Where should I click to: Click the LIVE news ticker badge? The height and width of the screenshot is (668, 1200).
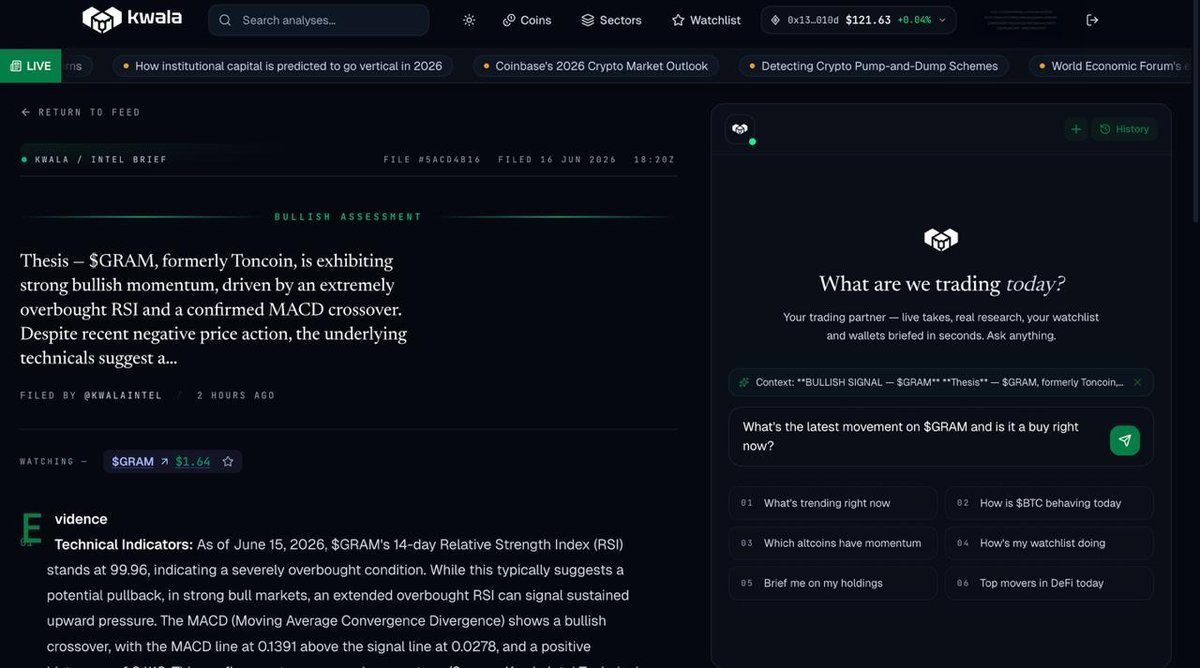point(30,66)
